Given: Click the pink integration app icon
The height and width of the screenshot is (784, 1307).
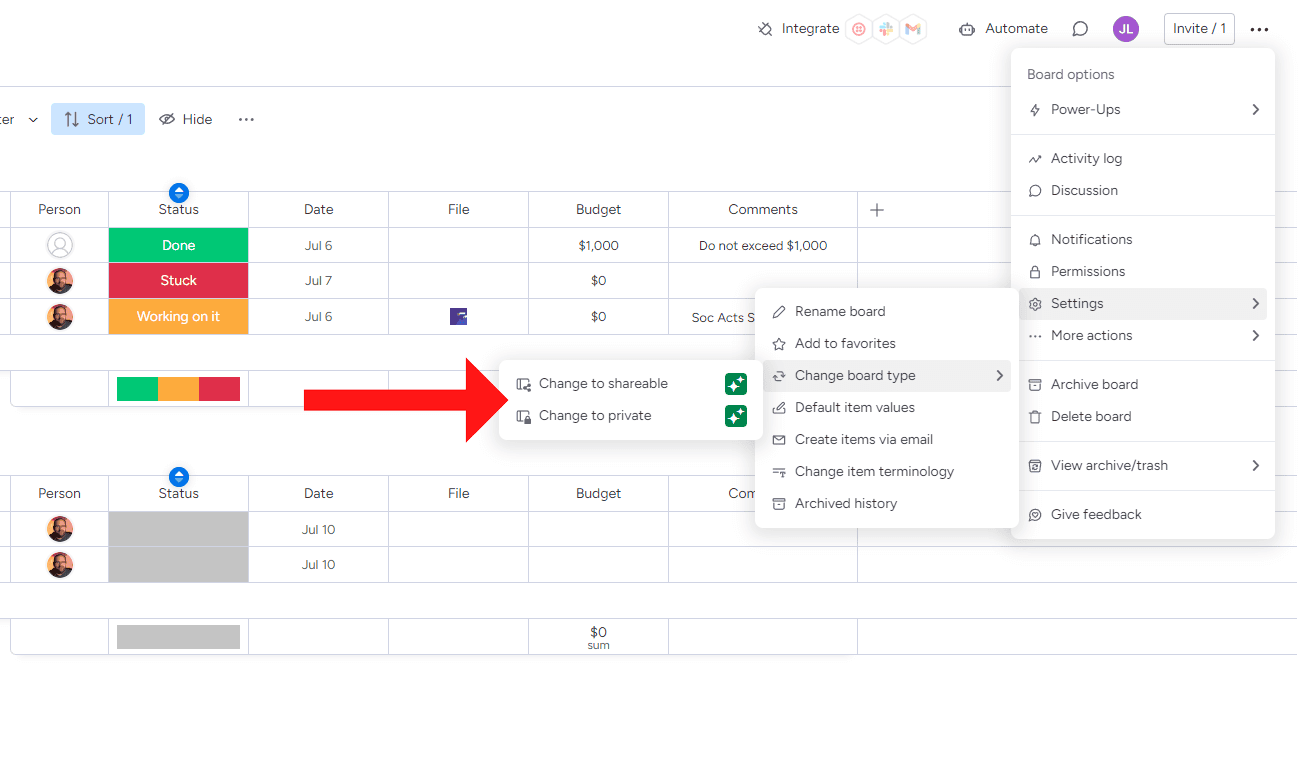Looking at the screenshot, I should point(858,29).
